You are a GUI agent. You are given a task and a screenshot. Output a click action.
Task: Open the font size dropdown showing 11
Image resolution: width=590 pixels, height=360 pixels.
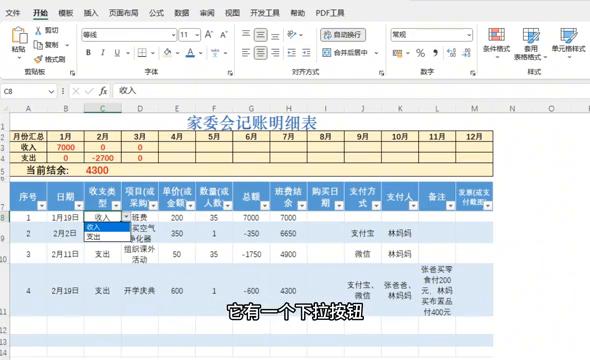point(197,35)
